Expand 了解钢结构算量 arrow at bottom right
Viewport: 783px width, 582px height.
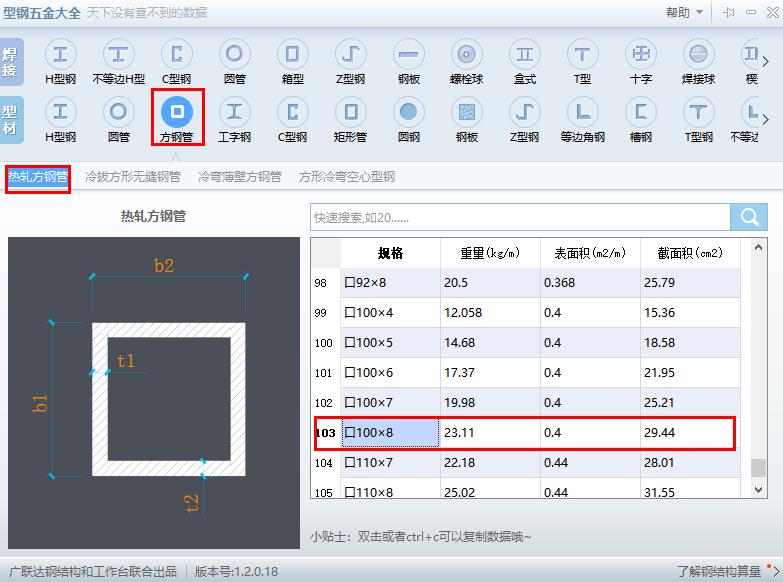click(776, 571)
